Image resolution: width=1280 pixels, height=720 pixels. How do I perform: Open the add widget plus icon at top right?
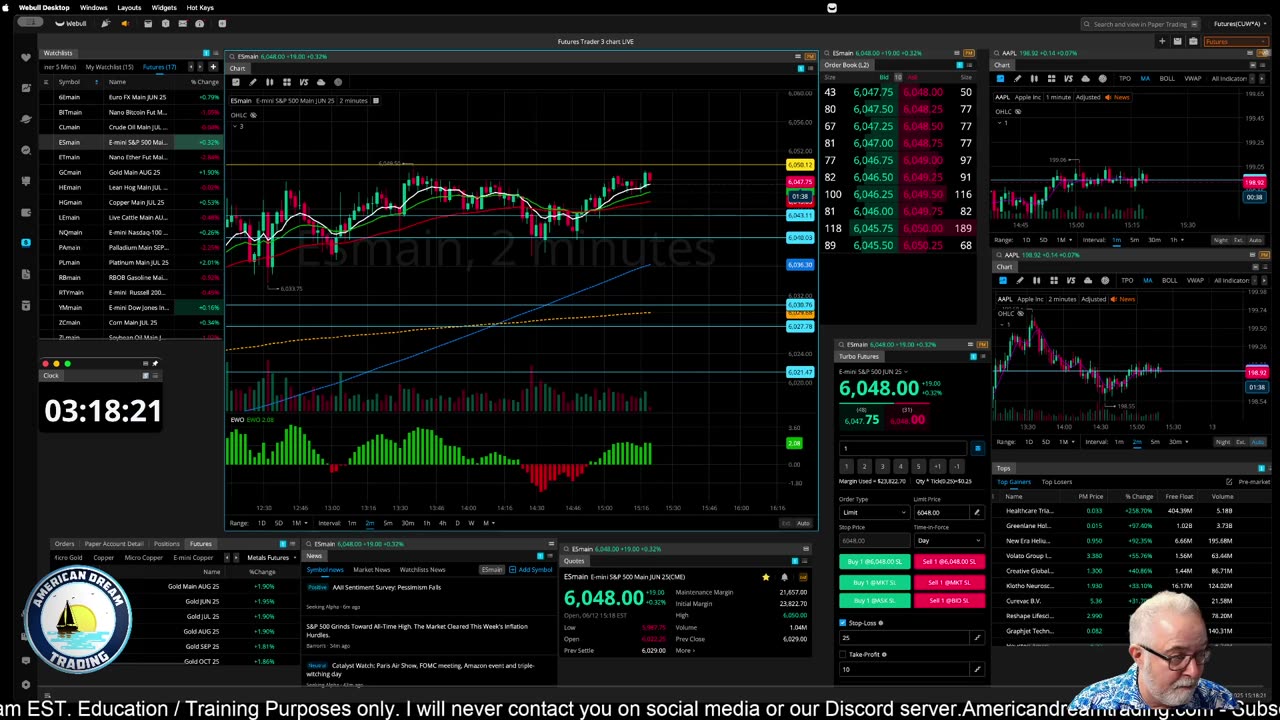pyautogui.click(x=1162, y=41)
